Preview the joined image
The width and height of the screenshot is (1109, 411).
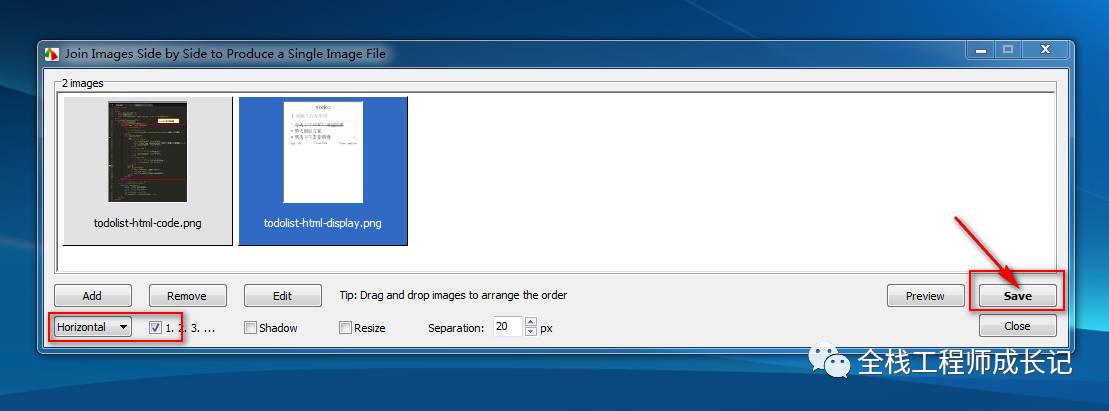(x=925, y=296)
